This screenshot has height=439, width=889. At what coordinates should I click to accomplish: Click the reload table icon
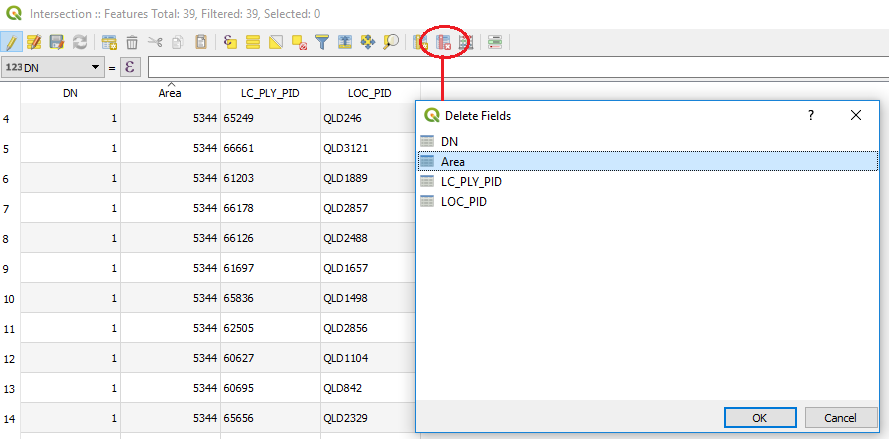click(x=79, y=42)
